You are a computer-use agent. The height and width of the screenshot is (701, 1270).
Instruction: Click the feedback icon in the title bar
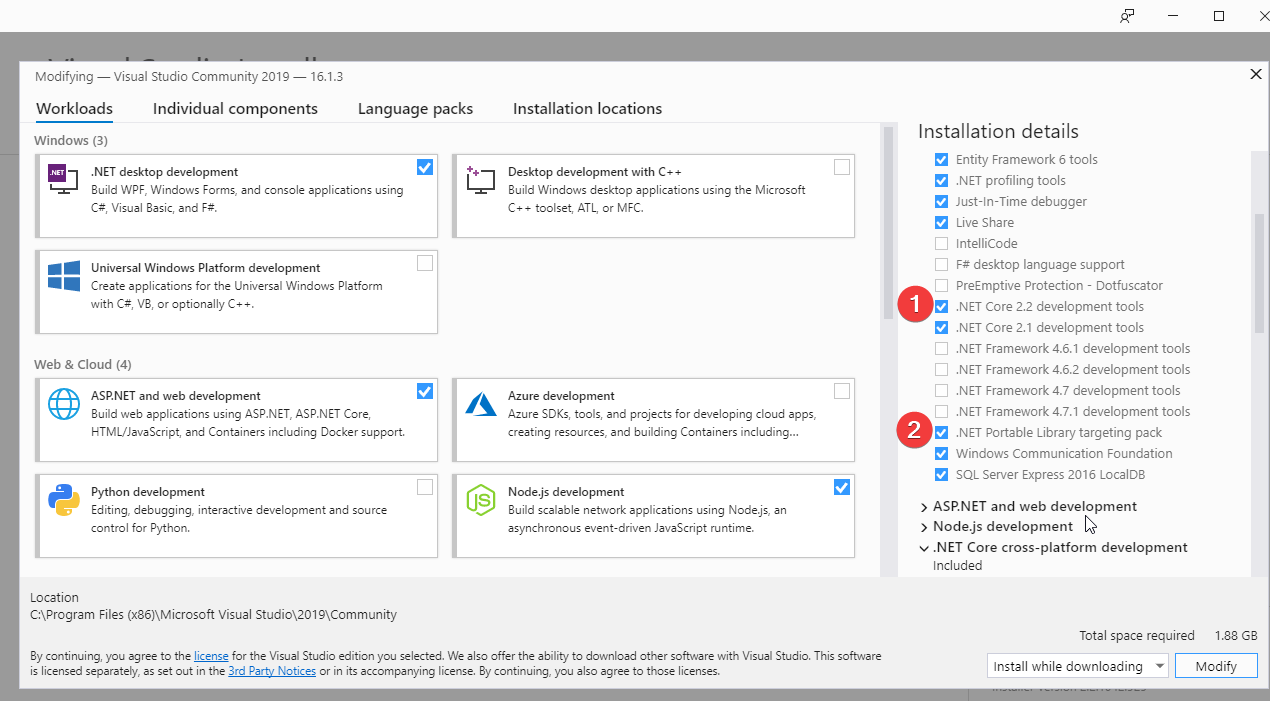click(x=1128, y=16)
